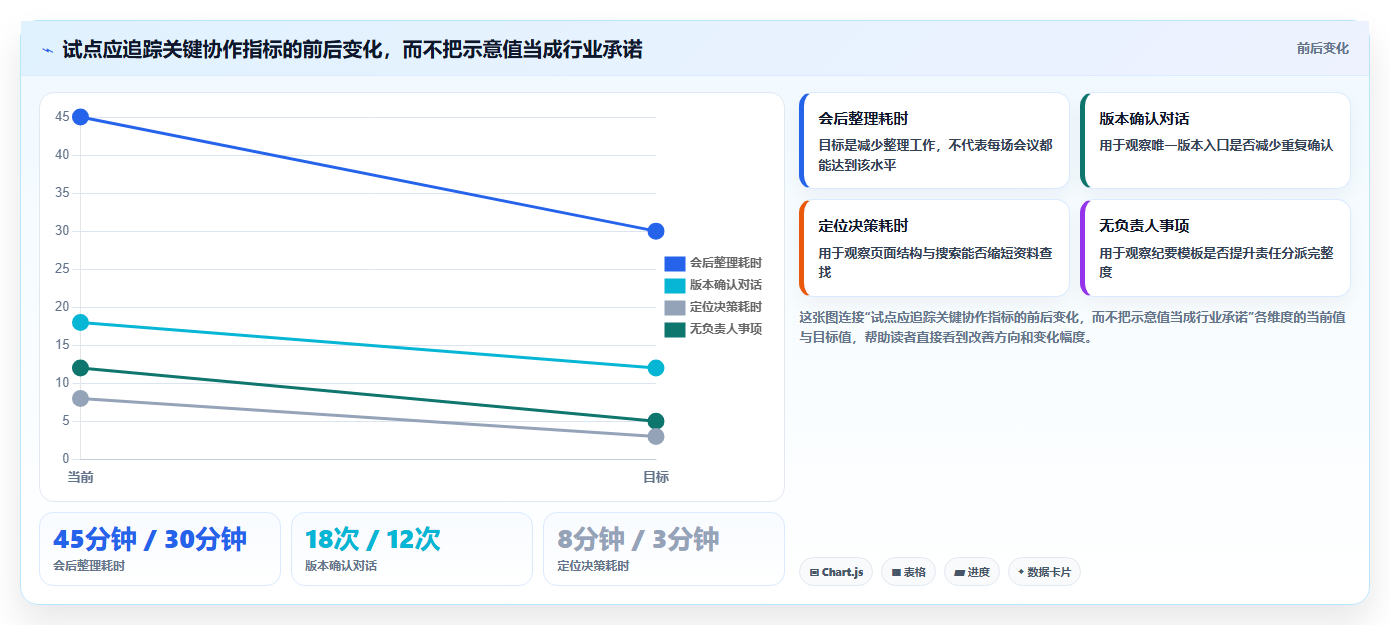
Task: Select the 表格 tag chip
Action: point(908,572)
